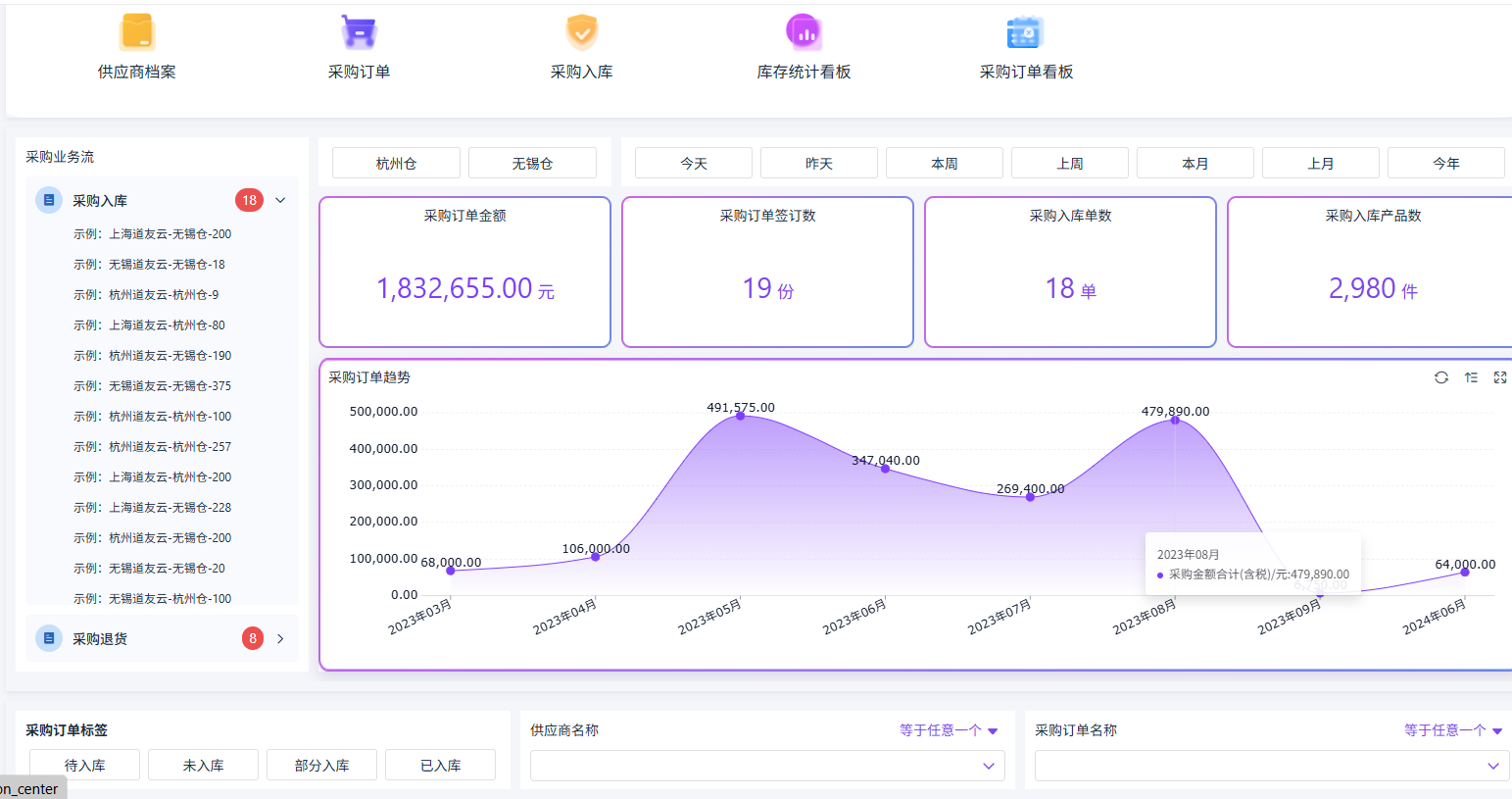Image resolution: width=1512 pixels, height=799 pixels.
Task: Click the sort icon on the trend chart
Action: click(1471, 377)
